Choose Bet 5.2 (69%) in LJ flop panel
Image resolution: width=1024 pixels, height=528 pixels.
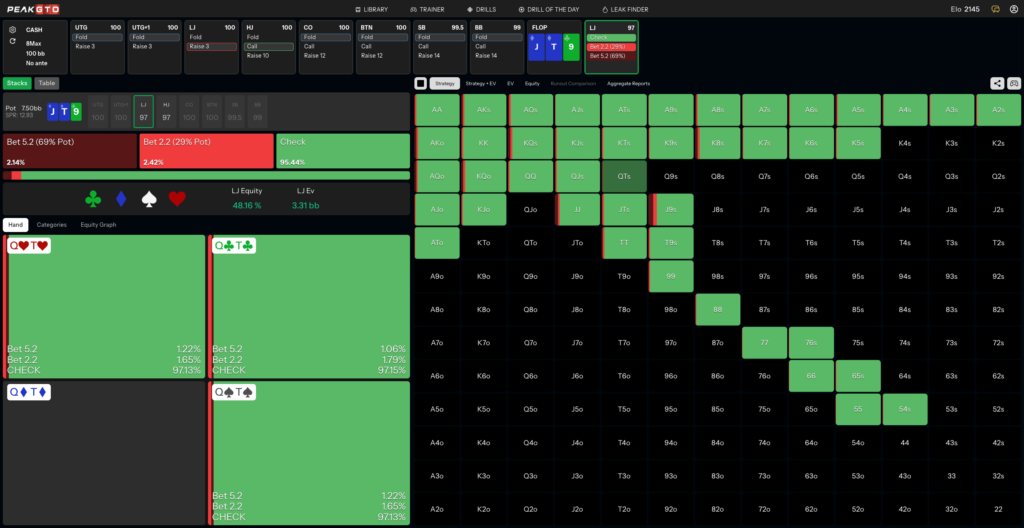point(611,56)
